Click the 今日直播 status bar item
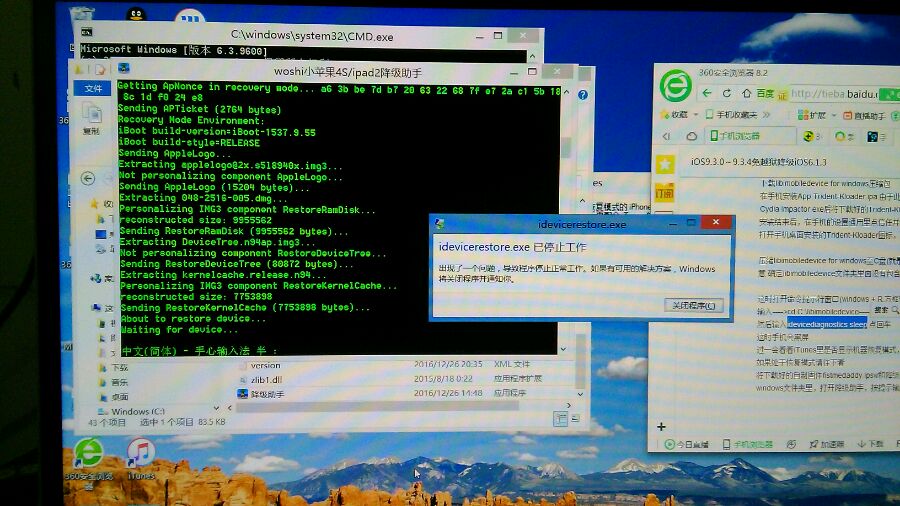 coord(686,444)
